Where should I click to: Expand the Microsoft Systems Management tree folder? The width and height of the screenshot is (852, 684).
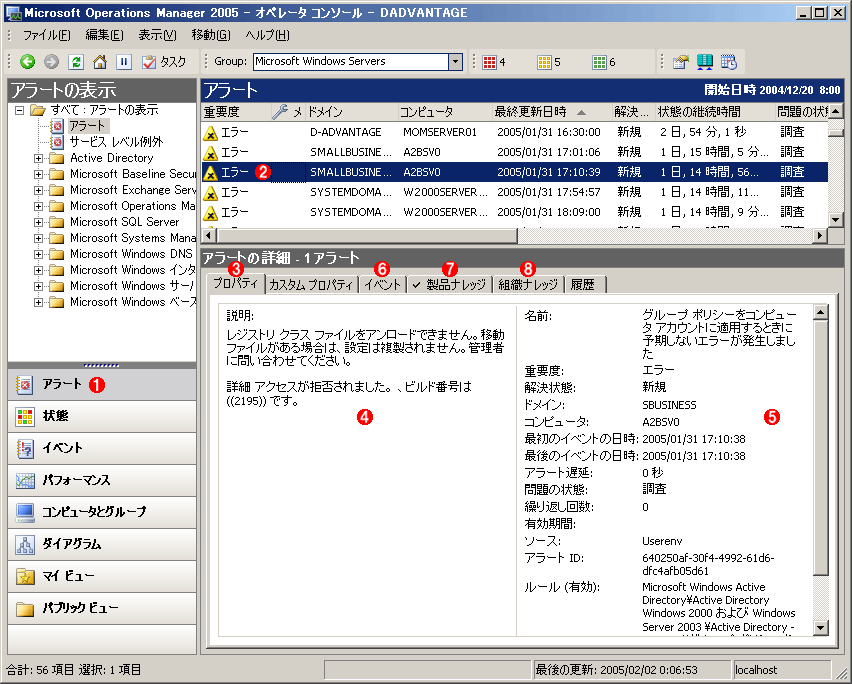(x=38, y=239)
